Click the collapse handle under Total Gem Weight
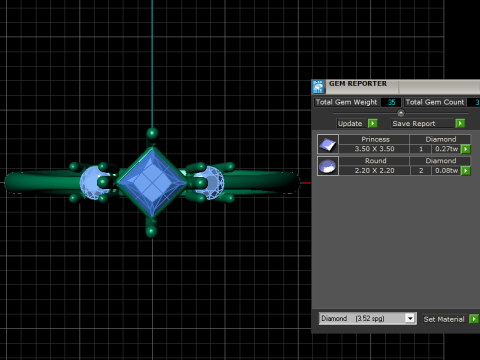Screen dimensions: 480x360 click(x=401, y=113)
